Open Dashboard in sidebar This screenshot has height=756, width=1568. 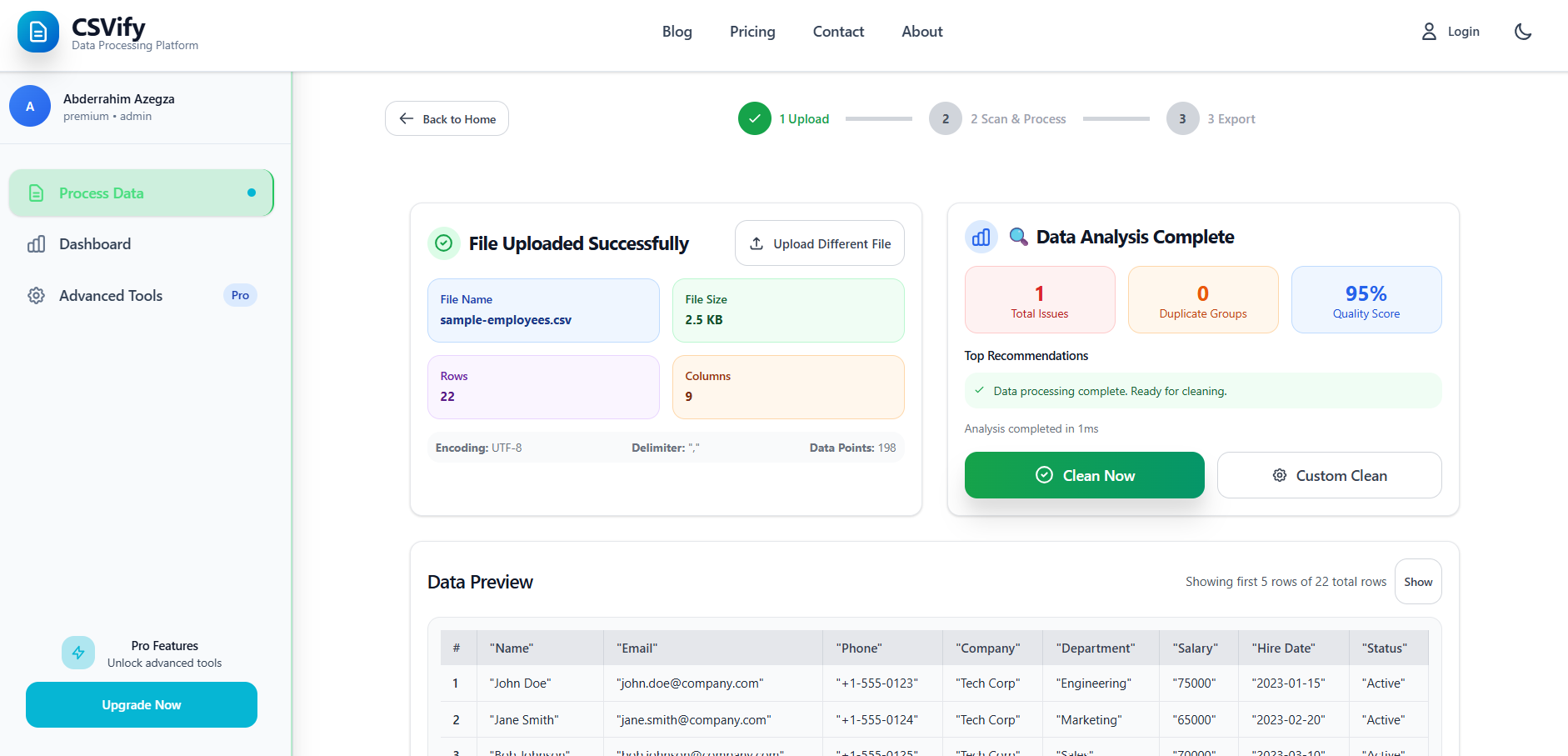pos(142,244)
